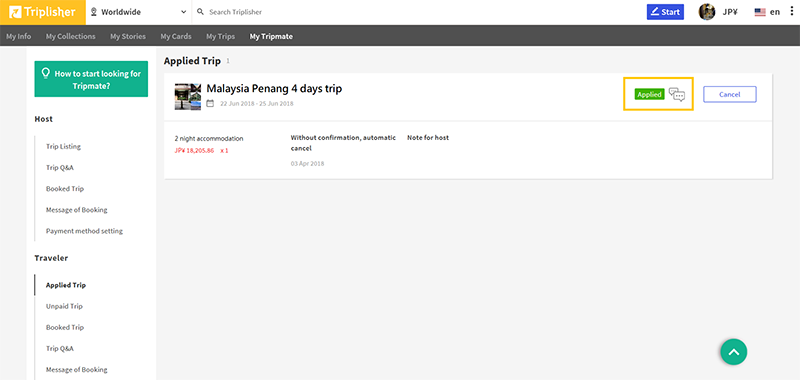800x380 pixels.
Task: Open Message of Booking under Traveler
Action: [77, 370]
